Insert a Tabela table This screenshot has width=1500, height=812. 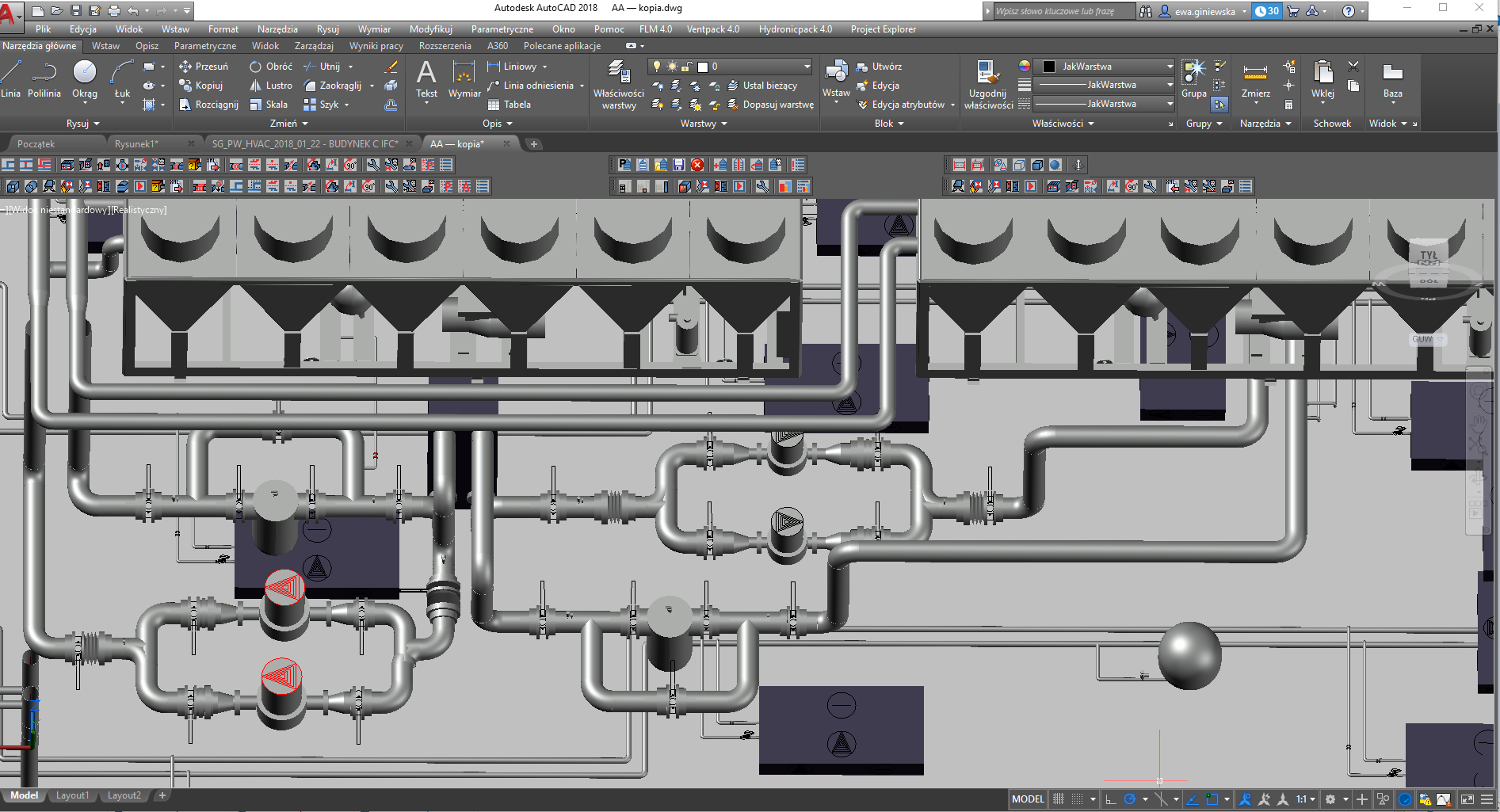[x=510, y=105]
